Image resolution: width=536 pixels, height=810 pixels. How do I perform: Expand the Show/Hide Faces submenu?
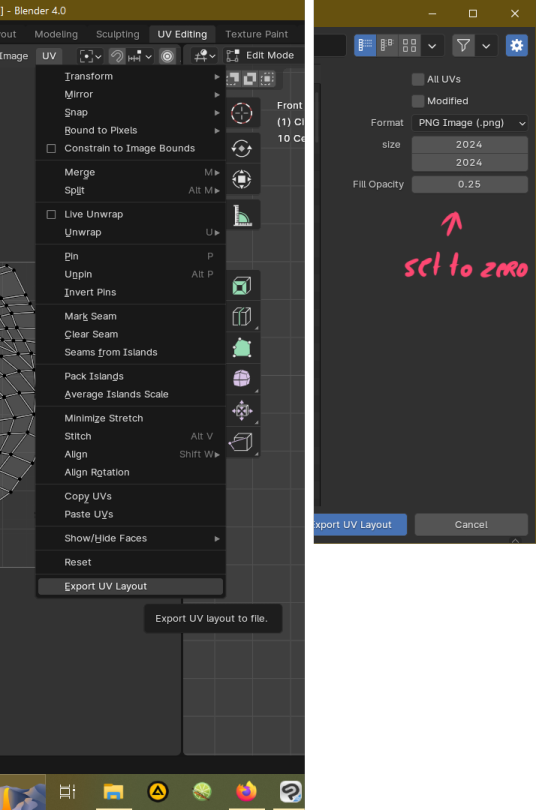tap(131, 538)
